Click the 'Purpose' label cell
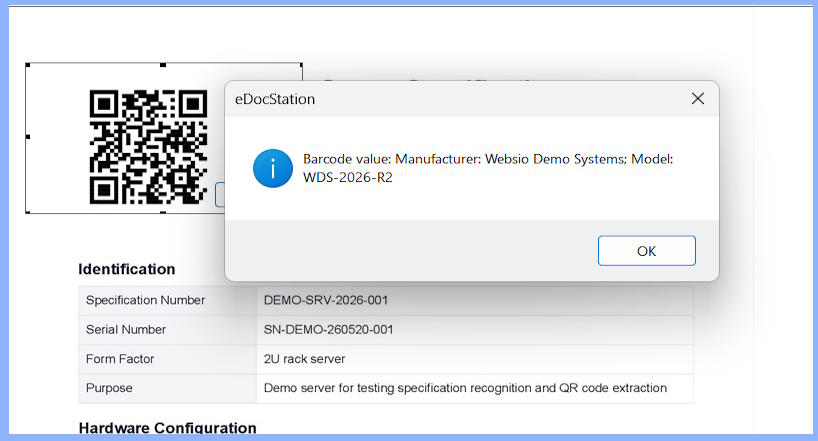 coord(167,388)
